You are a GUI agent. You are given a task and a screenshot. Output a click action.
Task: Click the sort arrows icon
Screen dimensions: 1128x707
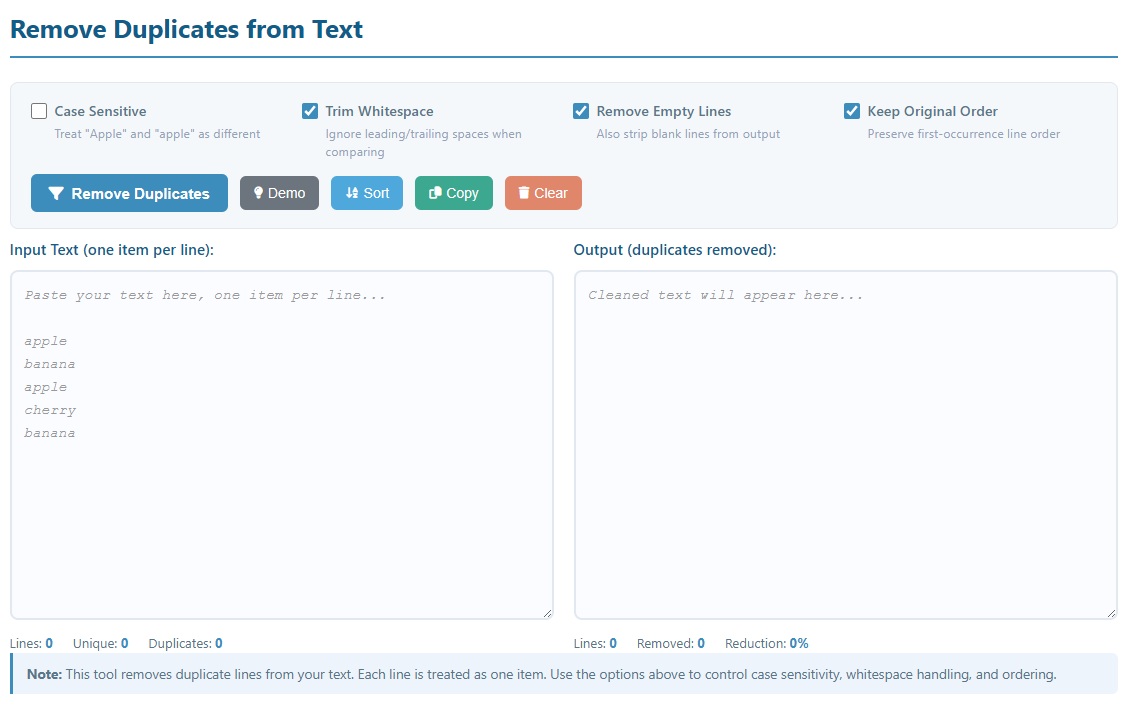tap(351, 193)
